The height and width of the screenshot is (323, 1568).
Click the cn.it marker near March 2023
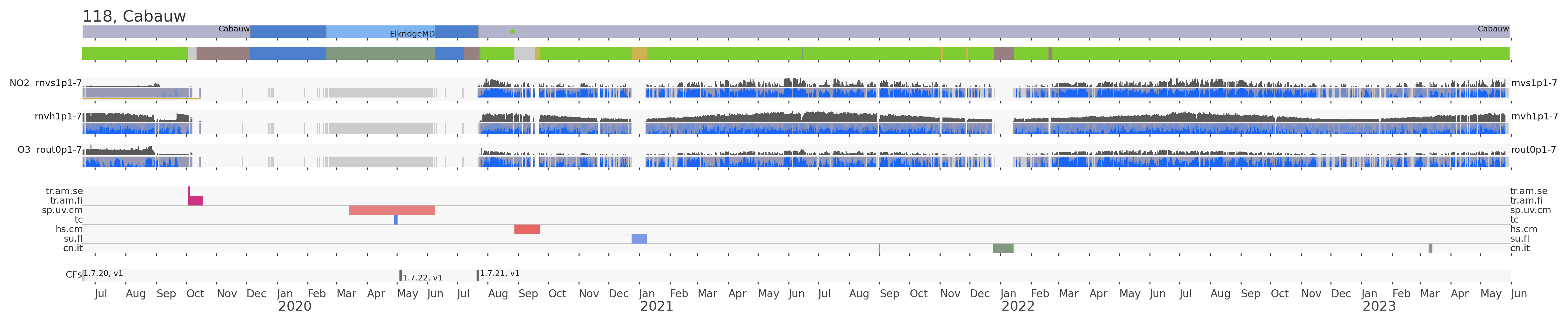point(1430,248)
